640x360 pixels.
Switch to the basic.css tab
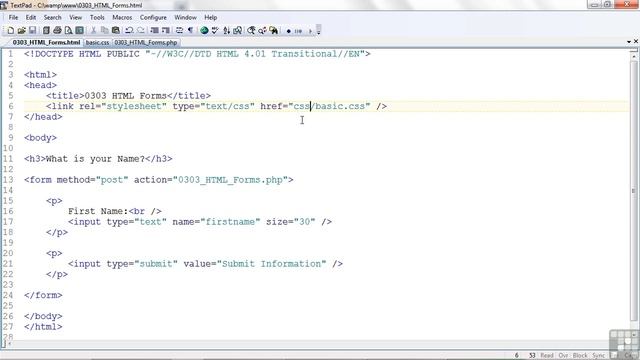click(x=98, y=42)
